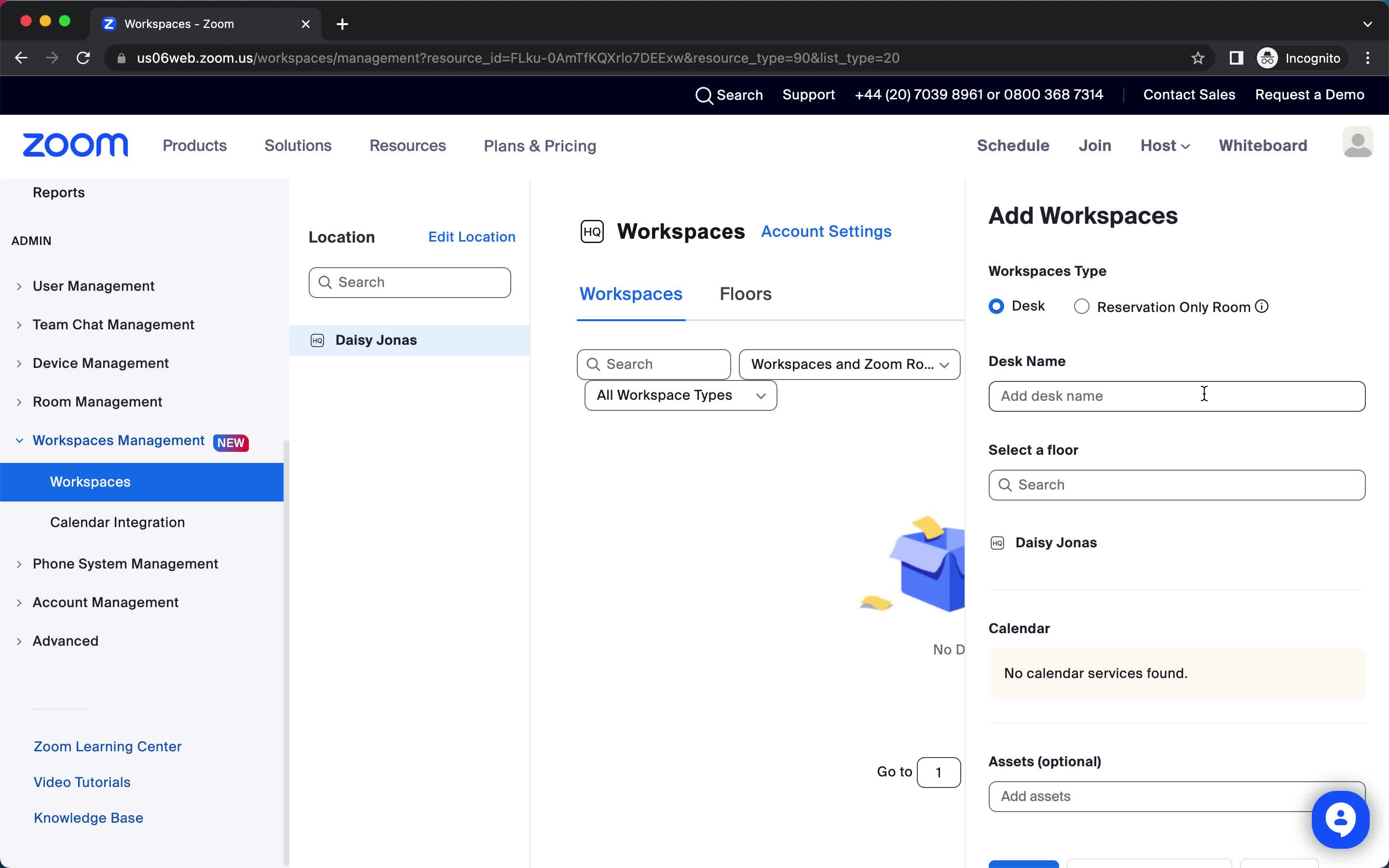This screenshot has height=868, width=1389.
Task: Click the HQ icon in Daisy Jonas location row
Action: click(317, 340)
